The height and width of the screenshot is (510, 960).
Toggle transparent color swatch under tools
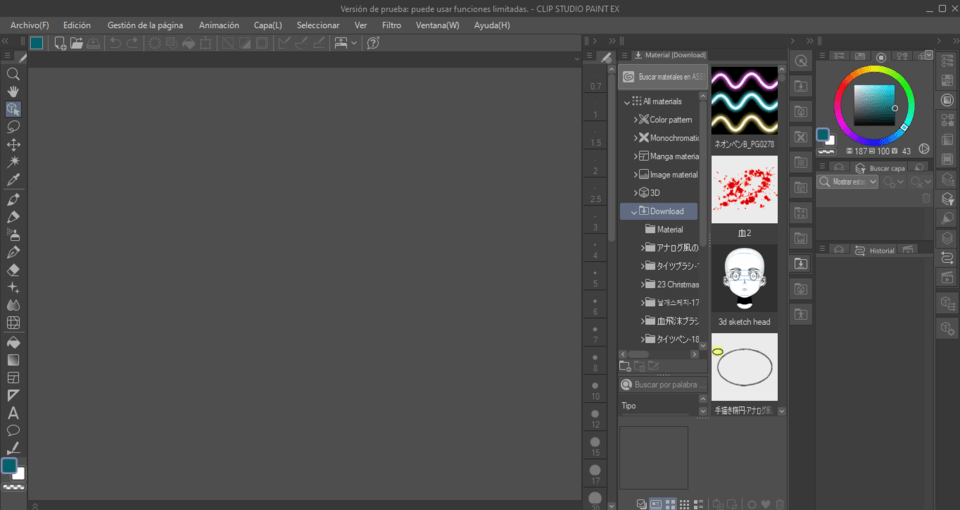point(13,488)
